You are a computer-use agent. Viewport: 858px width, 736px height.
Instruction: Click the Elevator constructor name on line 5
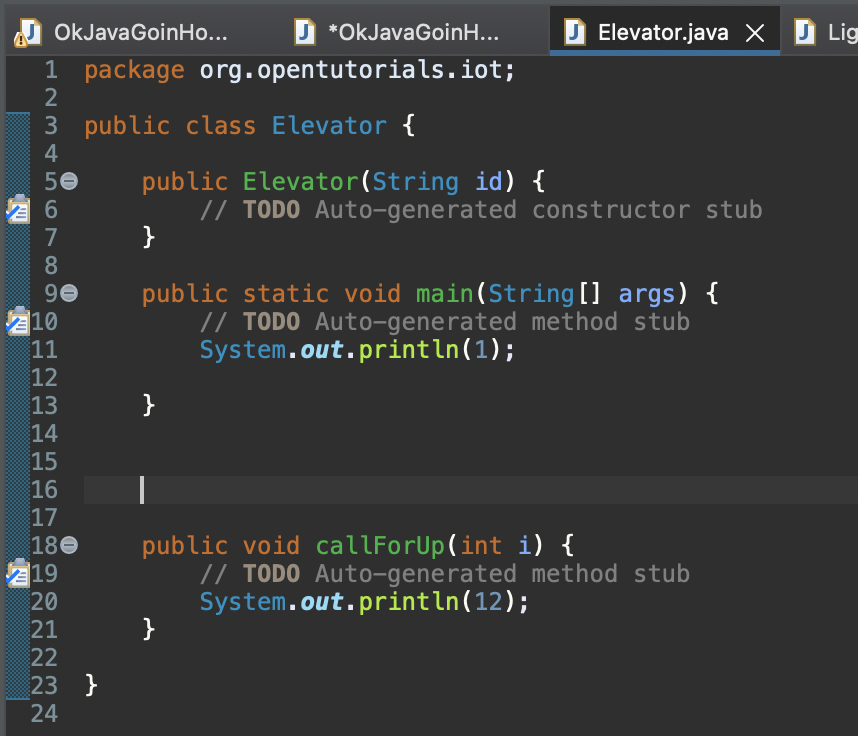point(300,182)
